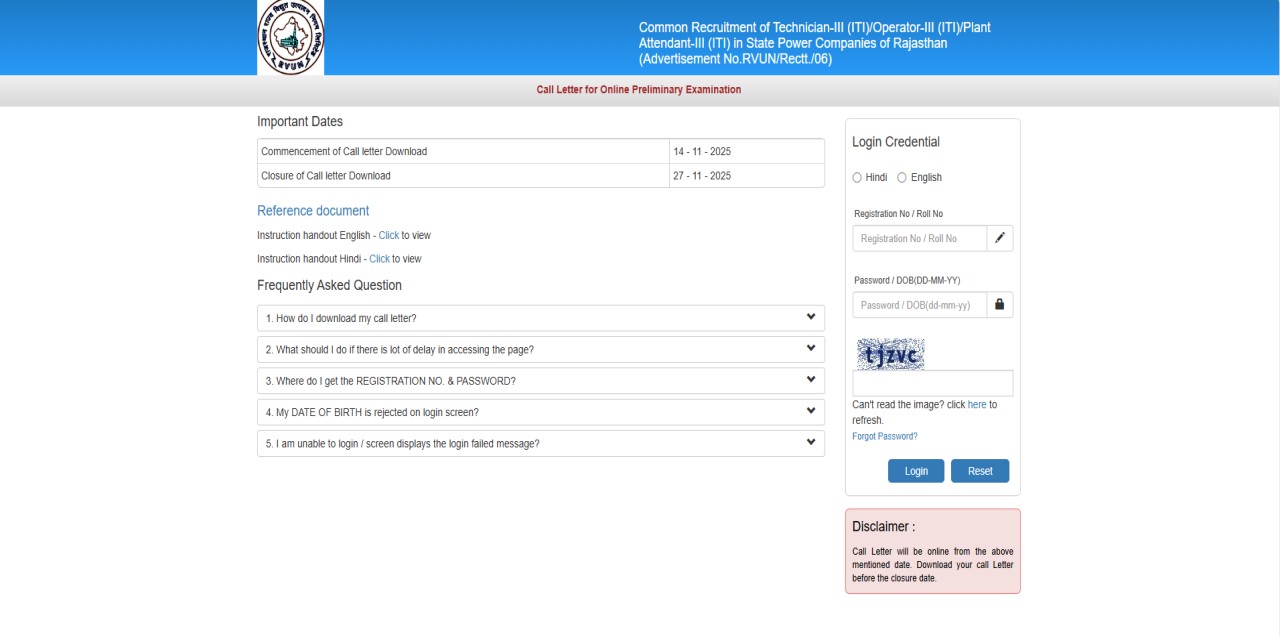Expand FAQ about DATE OF BIRTH rejection
This screenshot has width=1280, height=637.
point(540,411)
